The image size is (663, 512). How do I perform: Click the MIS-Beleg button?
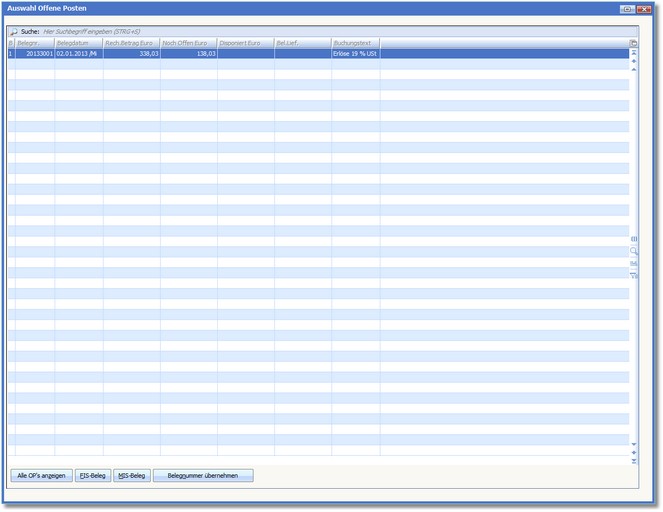(x=132, y=476)
